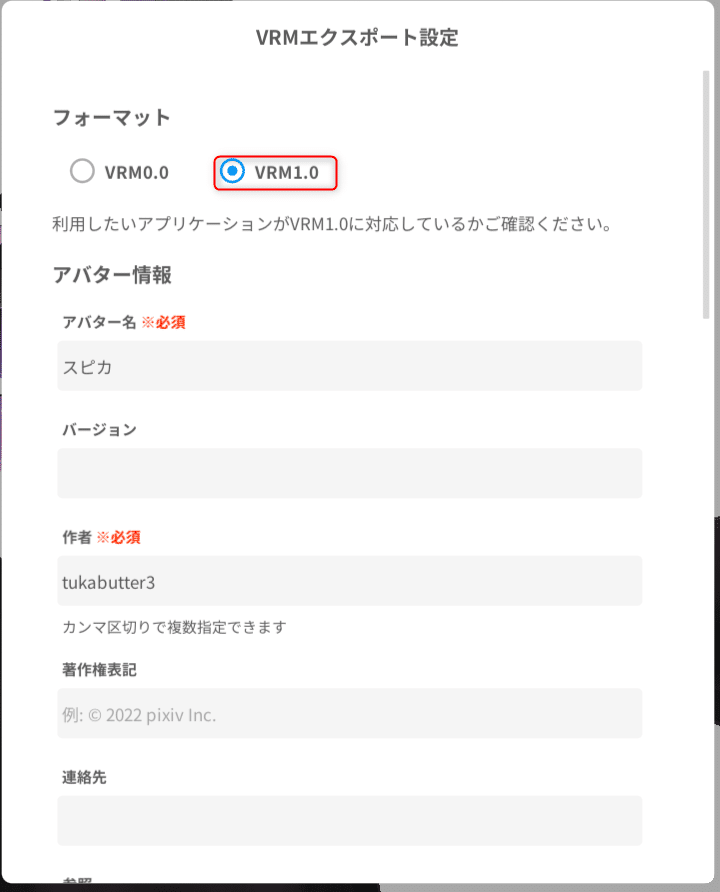Select the VRM0.0 format radio button

click(82, 172)
